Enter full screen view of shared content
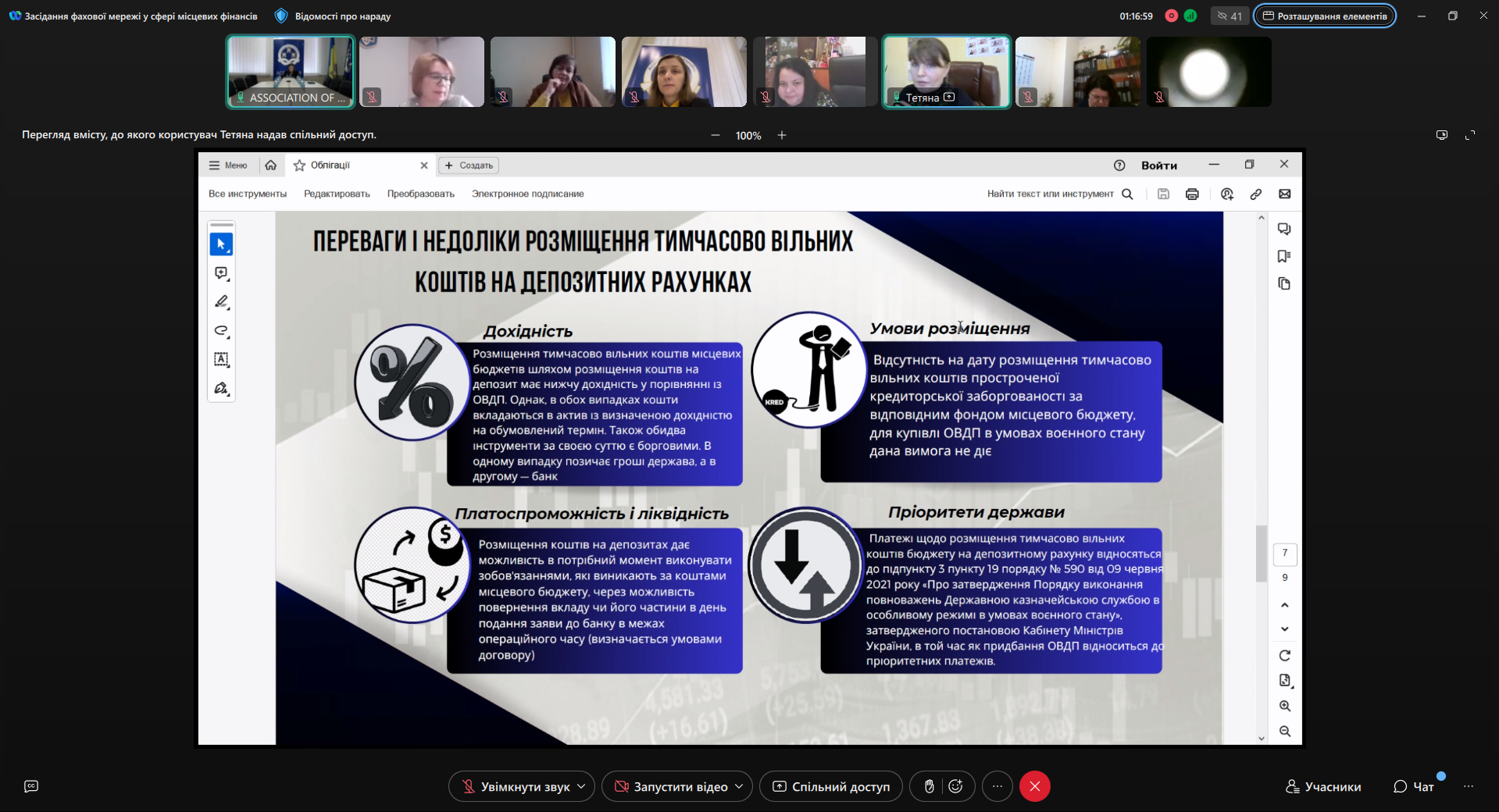This screenshot has width=1499, height=812. (x=1469, y=135)
